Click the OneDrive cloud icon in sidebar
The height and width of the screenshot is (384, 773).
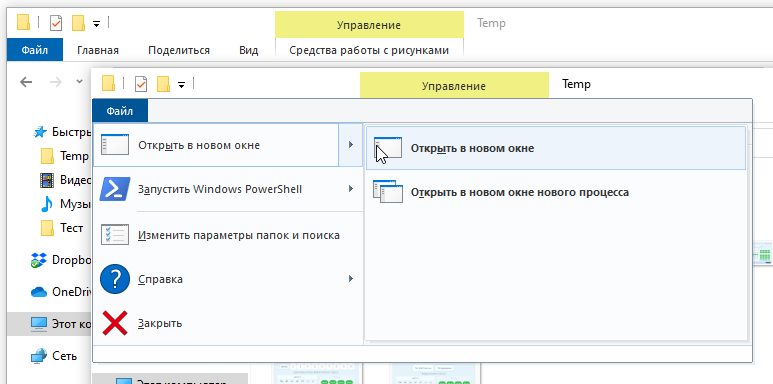(x=38, y=292)
